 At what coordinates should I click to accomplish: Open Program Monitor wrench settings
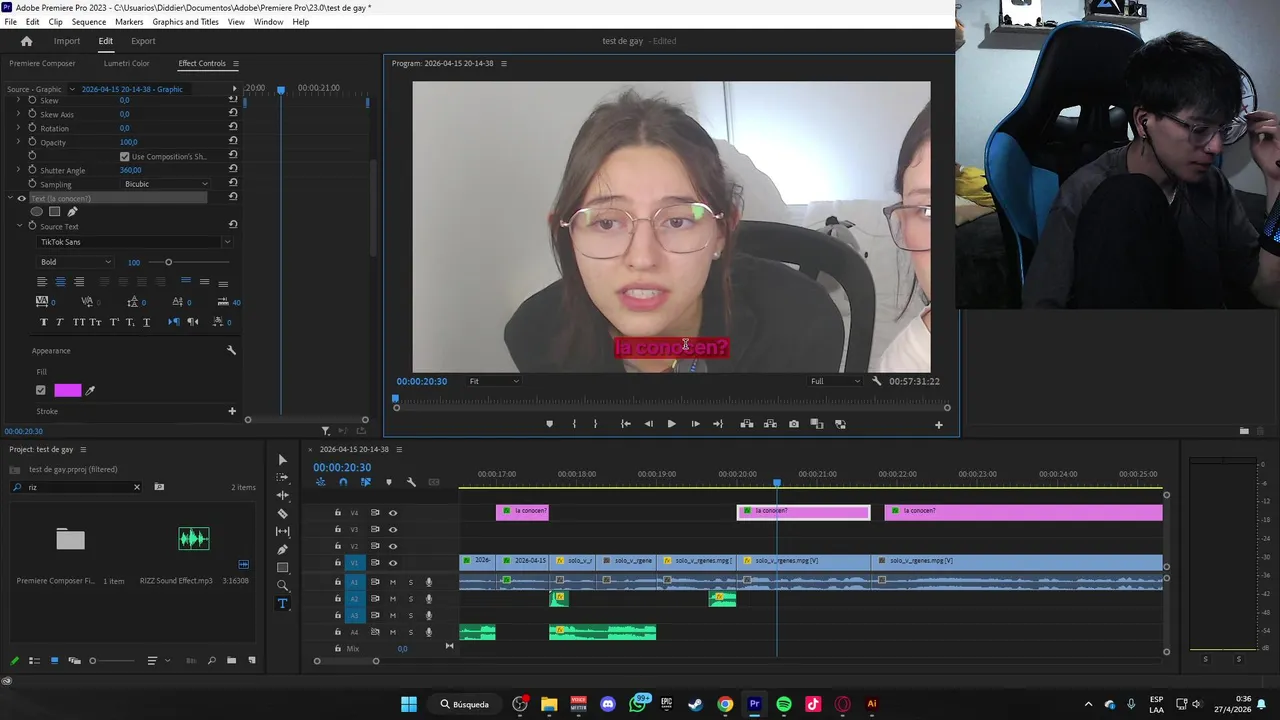[x=877, y=381]
